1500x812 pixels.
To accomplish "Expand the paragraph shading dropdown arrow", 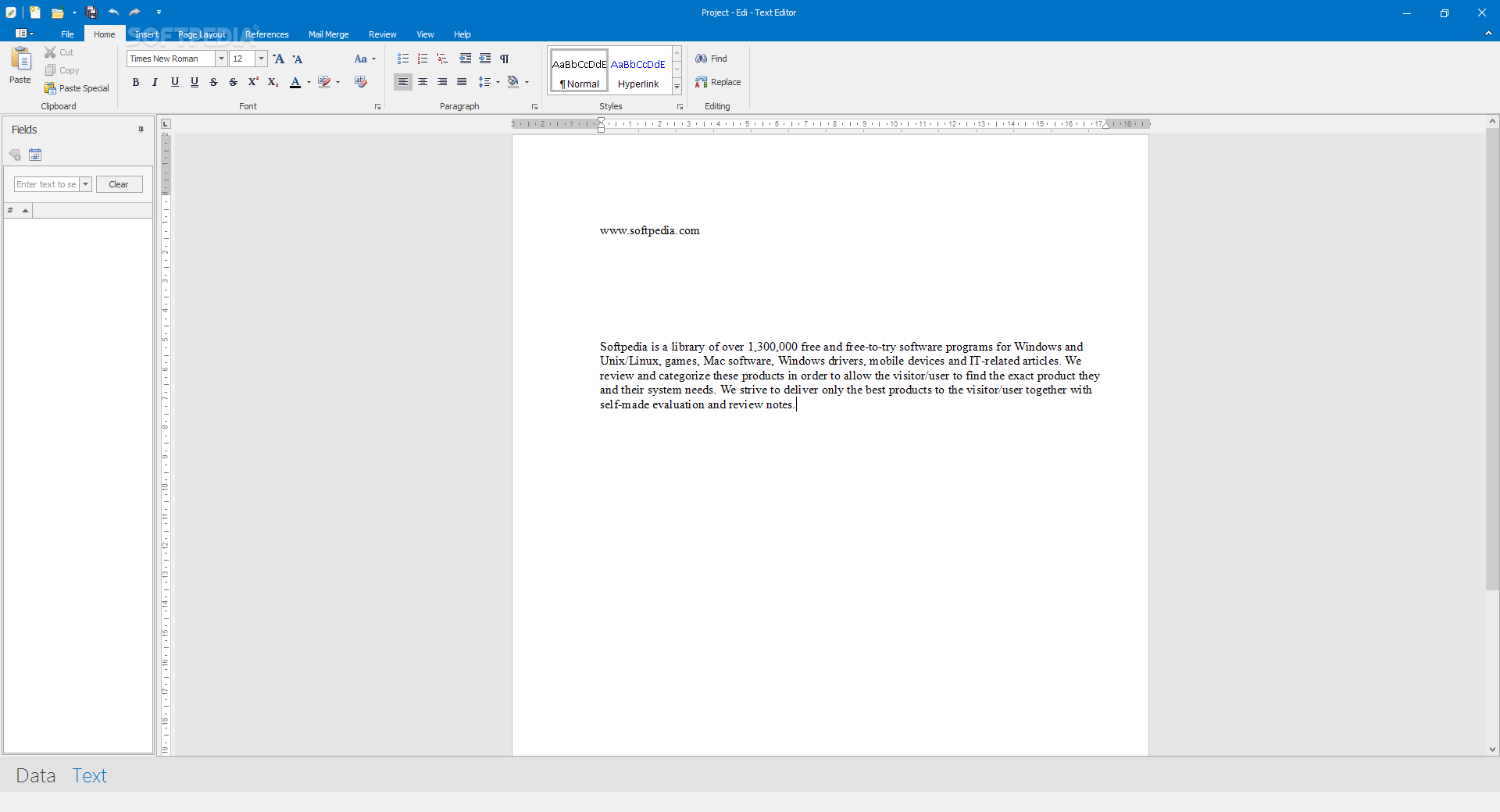I will [x=527, y=82].
